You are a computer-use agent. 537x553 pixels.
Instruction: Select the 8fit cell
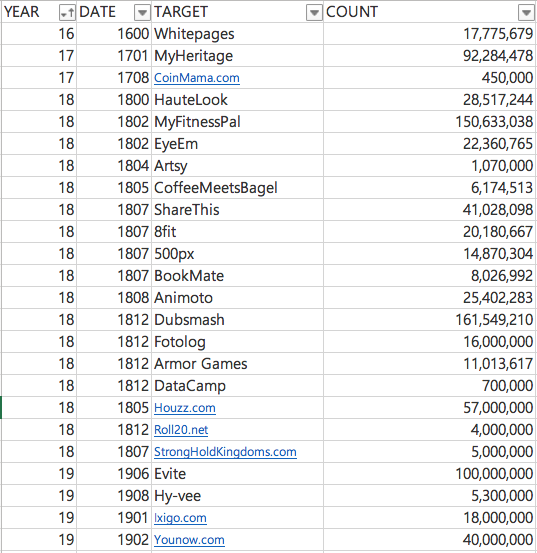pos(238,232)
